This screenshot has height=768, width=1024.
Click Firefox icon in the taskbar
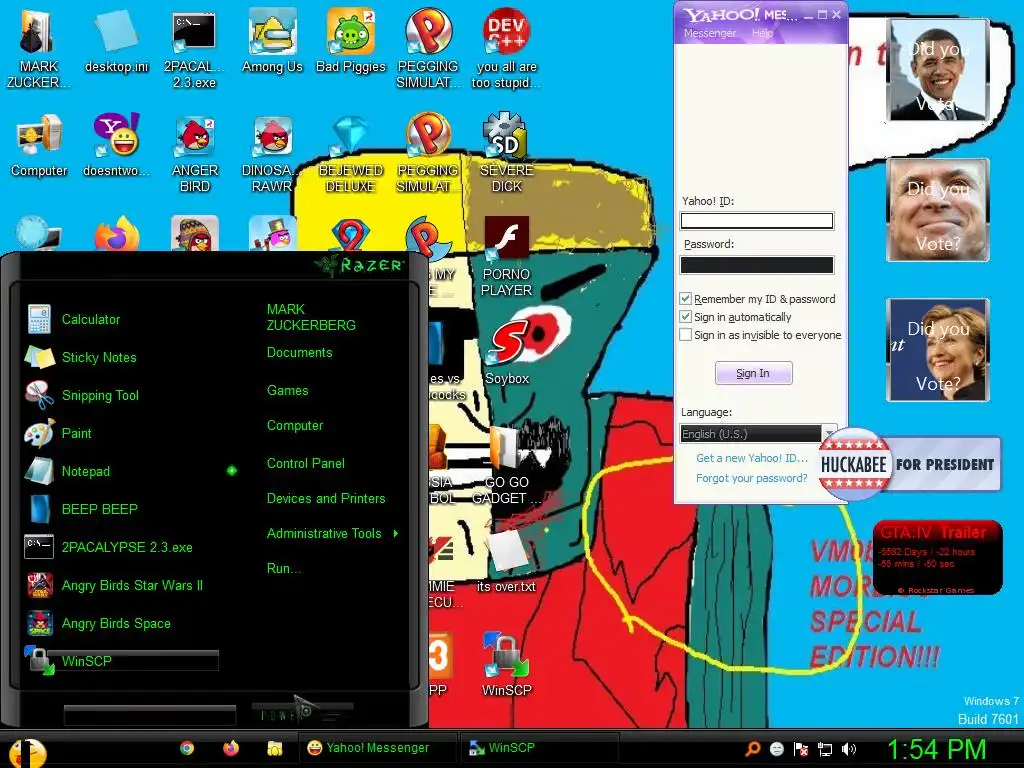[231, 748]
